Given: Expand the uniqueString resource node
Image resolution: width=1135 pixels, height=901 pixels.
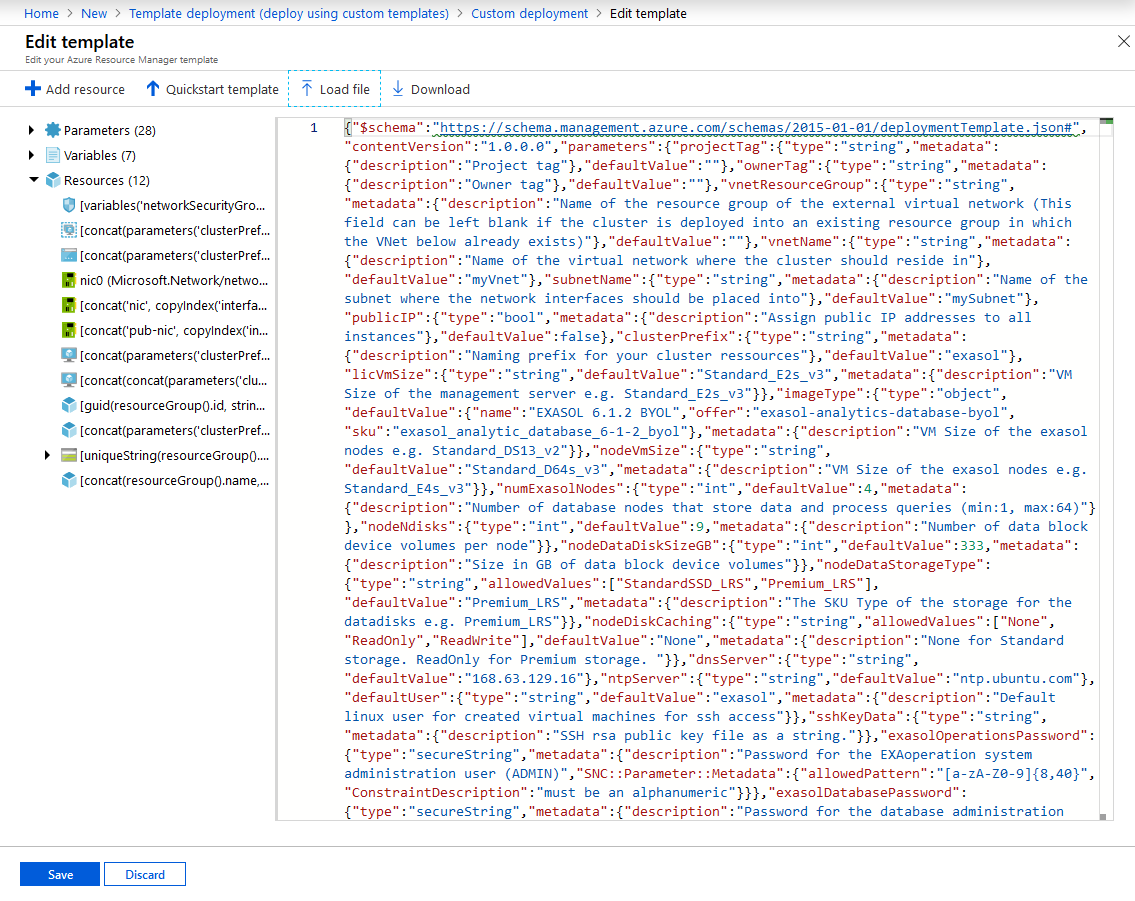Looking at the screenshot, I should point(47,456).
